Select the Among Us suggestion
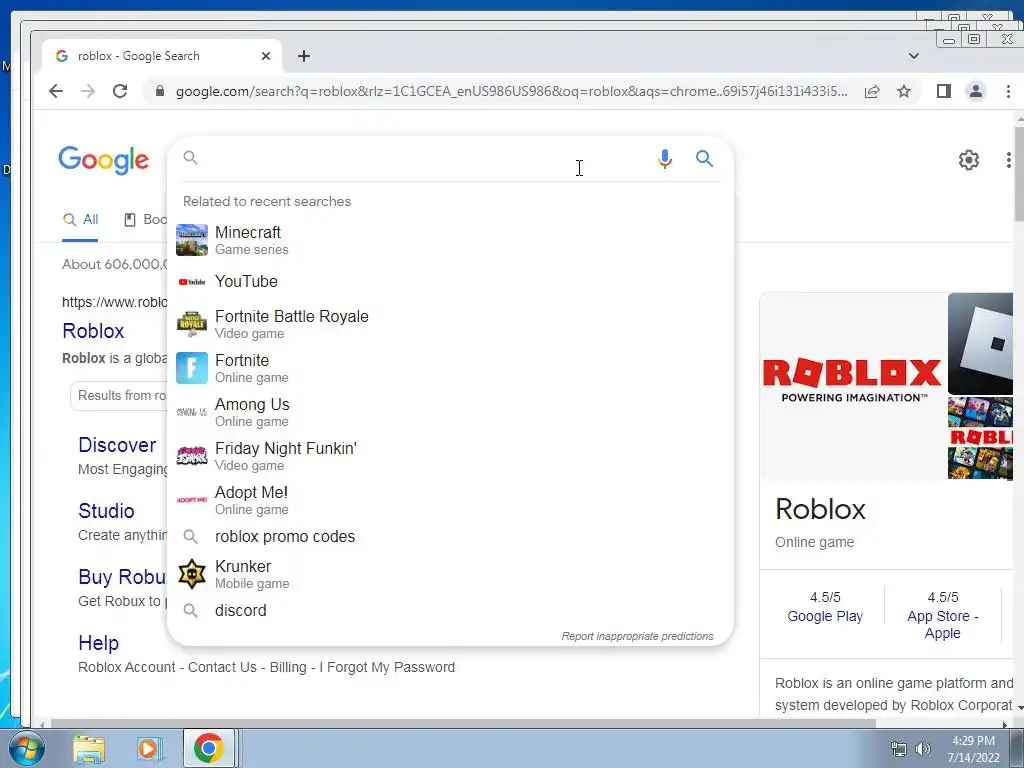The height and width of the screenshot is (768, 1024). pos(450,412)
